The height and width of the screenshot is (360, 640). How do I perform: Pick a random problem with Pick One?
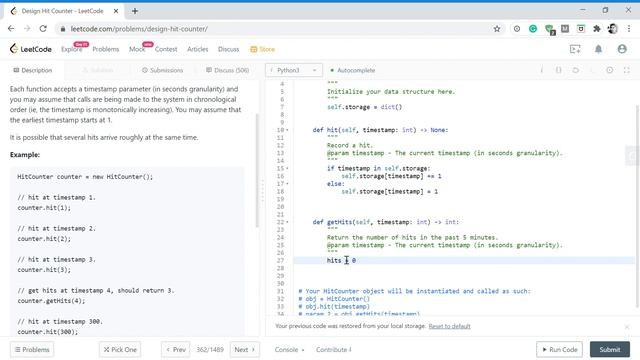120,349
